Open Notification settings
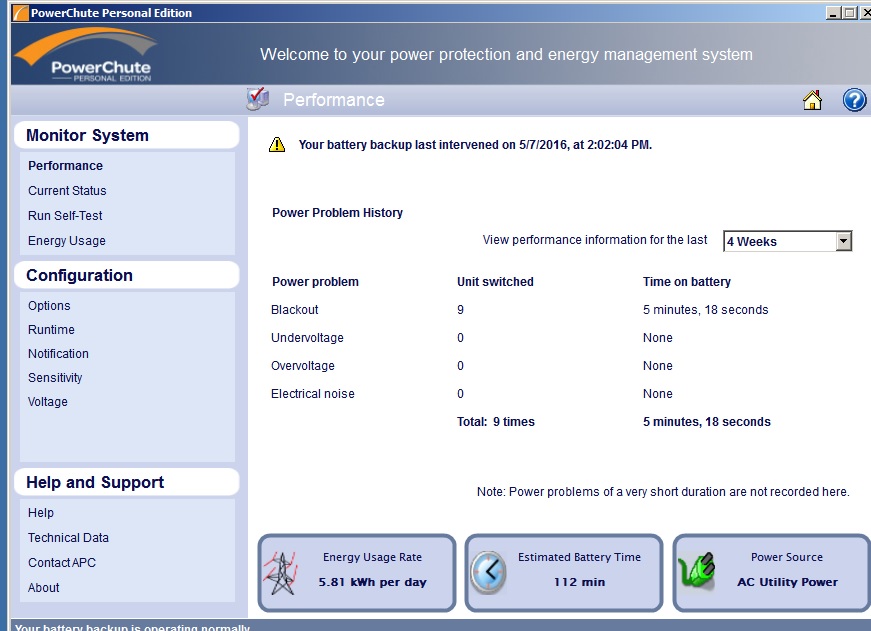The height and width of the screenshot is (631, 871). [58, 353]
